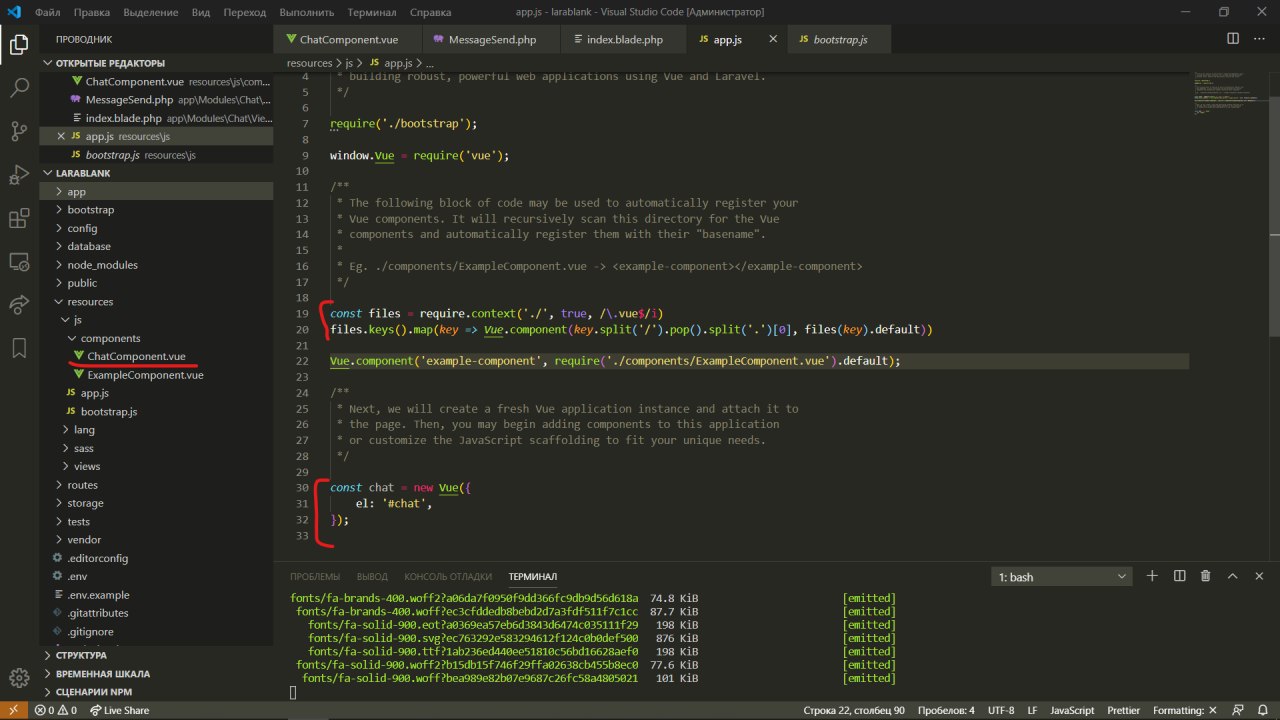Expand the СЦЕНАРИИ NPM section
Screen dimensions: 1280x720
(x=156, y=692)
